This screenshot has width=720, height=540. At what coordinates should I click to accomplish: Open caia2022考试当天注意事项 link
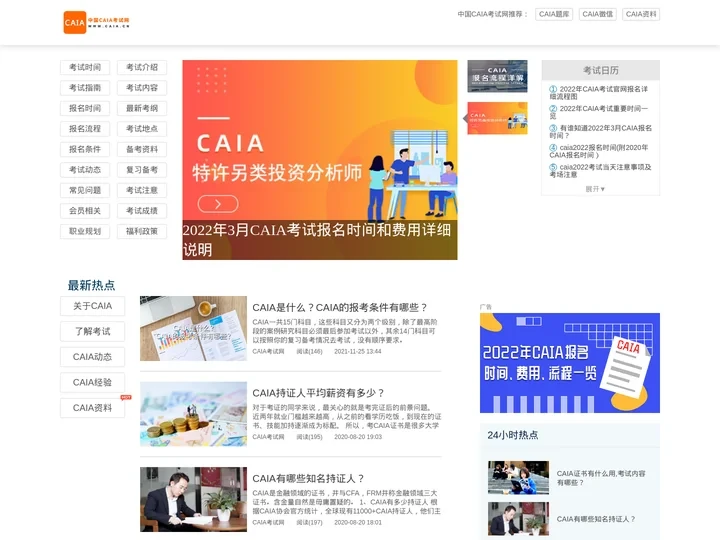tap(600, 171)
